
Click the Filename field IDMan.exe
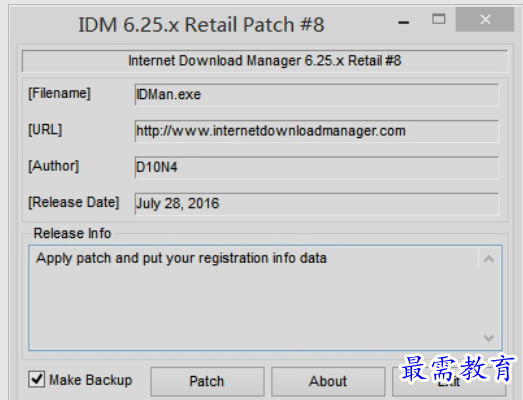(317, 95)
